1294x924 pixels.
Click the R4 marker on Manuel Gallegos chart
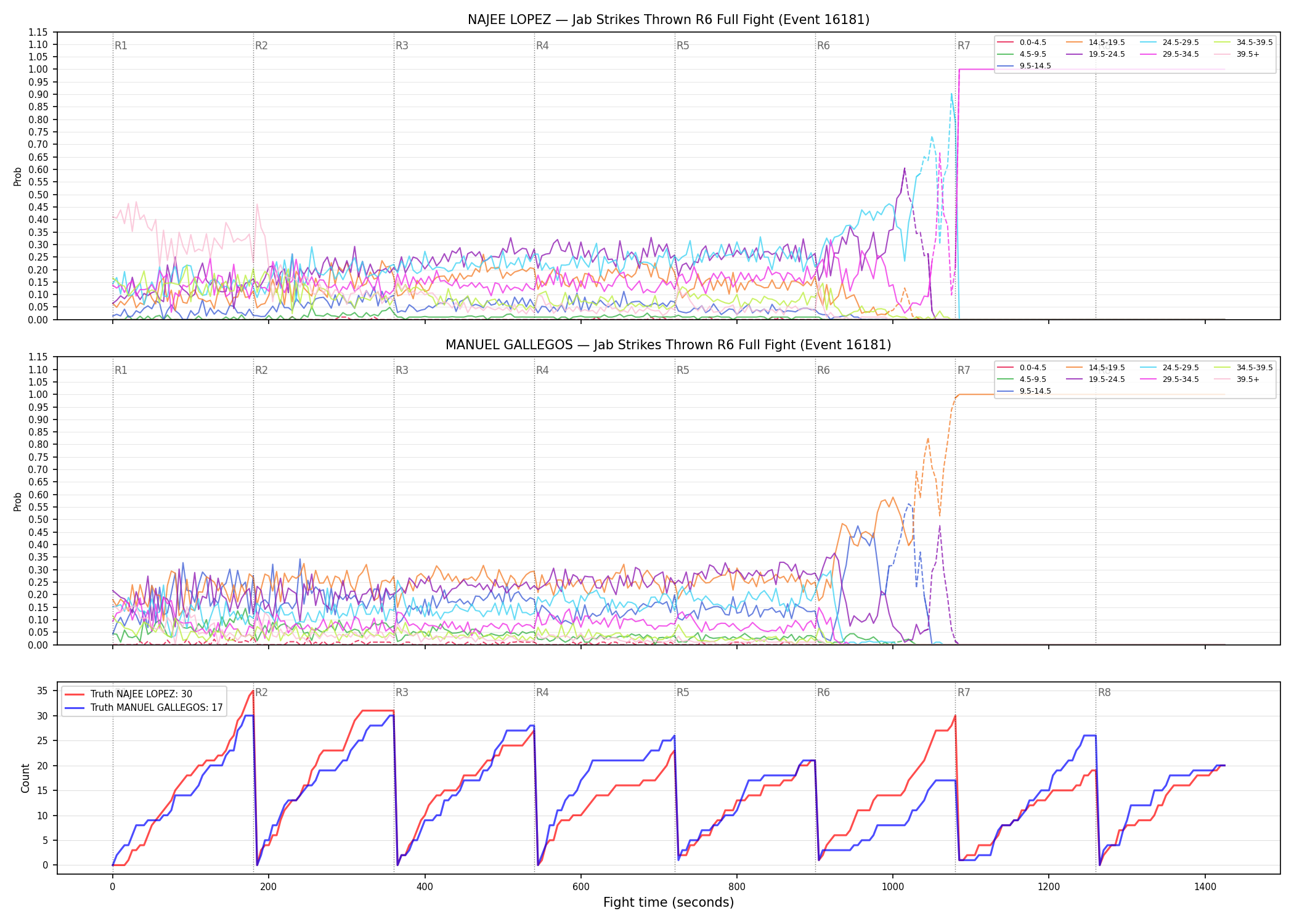tap(542, 370)
